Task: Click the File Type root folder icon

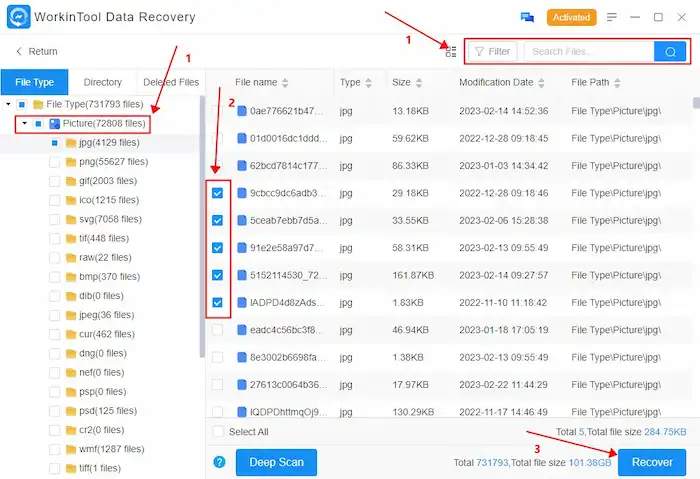Action: pyautogui.click(x=38, y=104)
